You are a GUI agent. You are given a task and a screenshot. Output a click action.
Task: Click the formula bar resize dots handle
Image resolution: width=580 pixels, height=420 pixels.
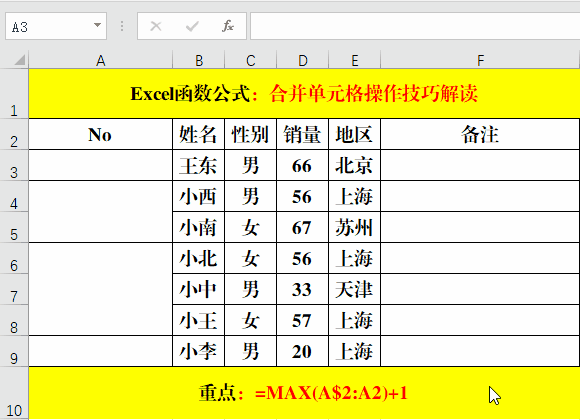[122, 26]
